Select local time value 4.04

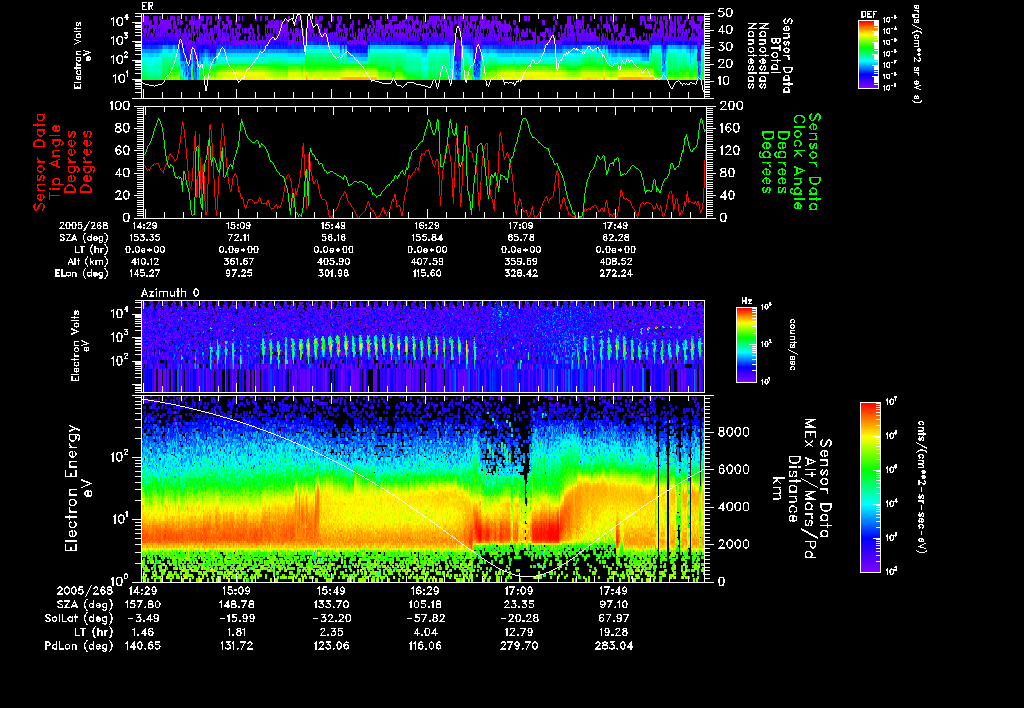(426, 632)
